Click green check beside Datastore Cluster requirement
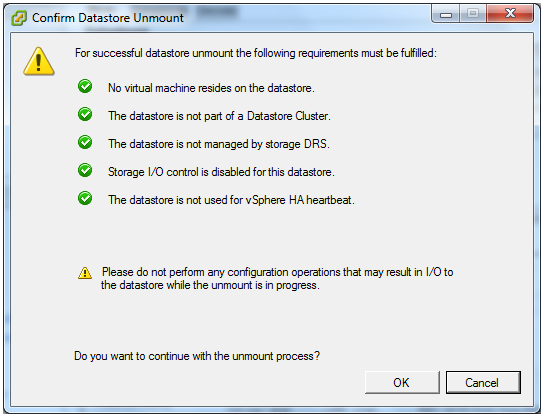This screenshot has width=545, height=420. coord(85,114)
